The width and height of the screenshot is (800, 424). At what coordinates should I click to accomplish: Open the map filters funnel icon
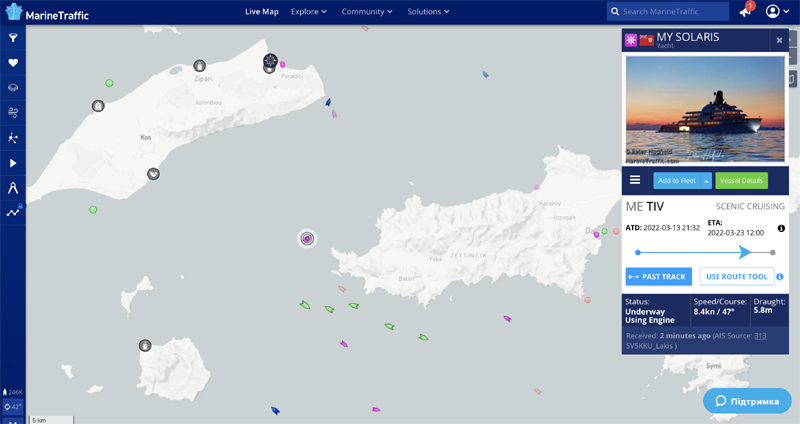tap(13, 38)
